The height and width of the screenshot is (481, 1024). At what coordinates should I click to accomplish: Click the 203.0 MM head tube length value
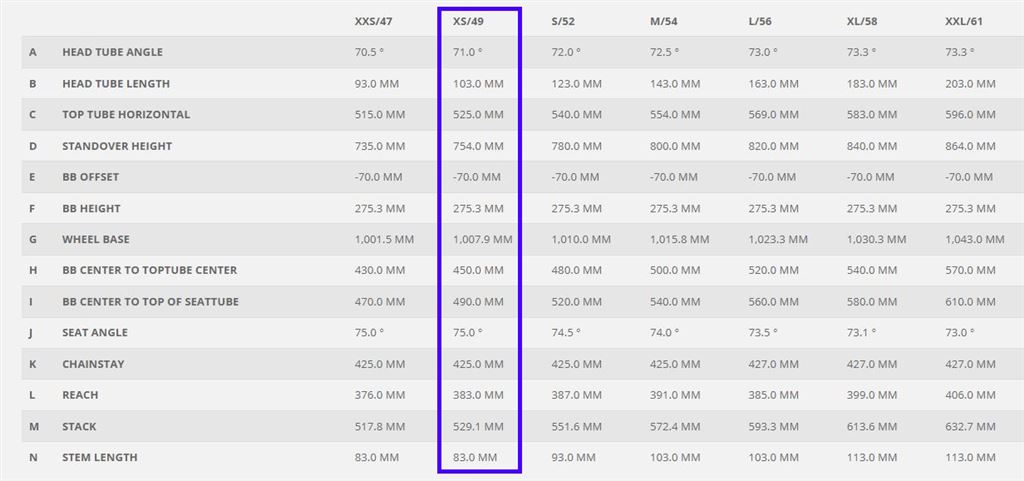coord(970,84)
